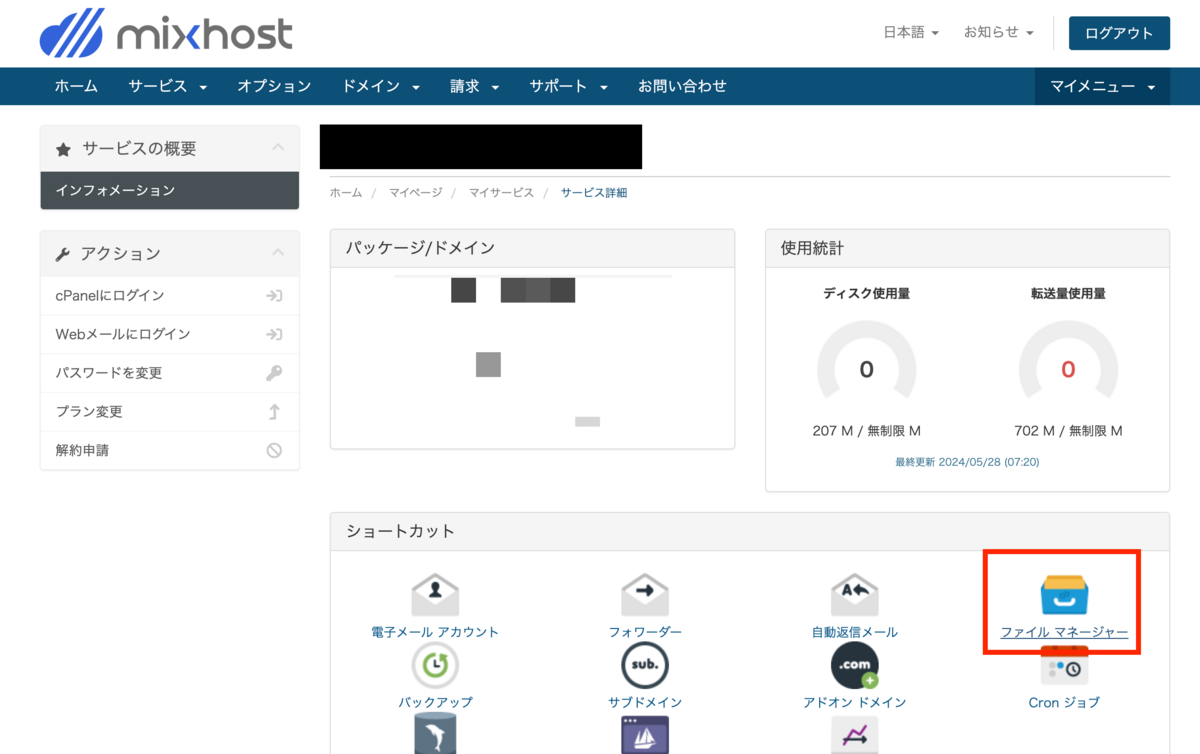Click the ログアウト button

(x=1119, y=32)
